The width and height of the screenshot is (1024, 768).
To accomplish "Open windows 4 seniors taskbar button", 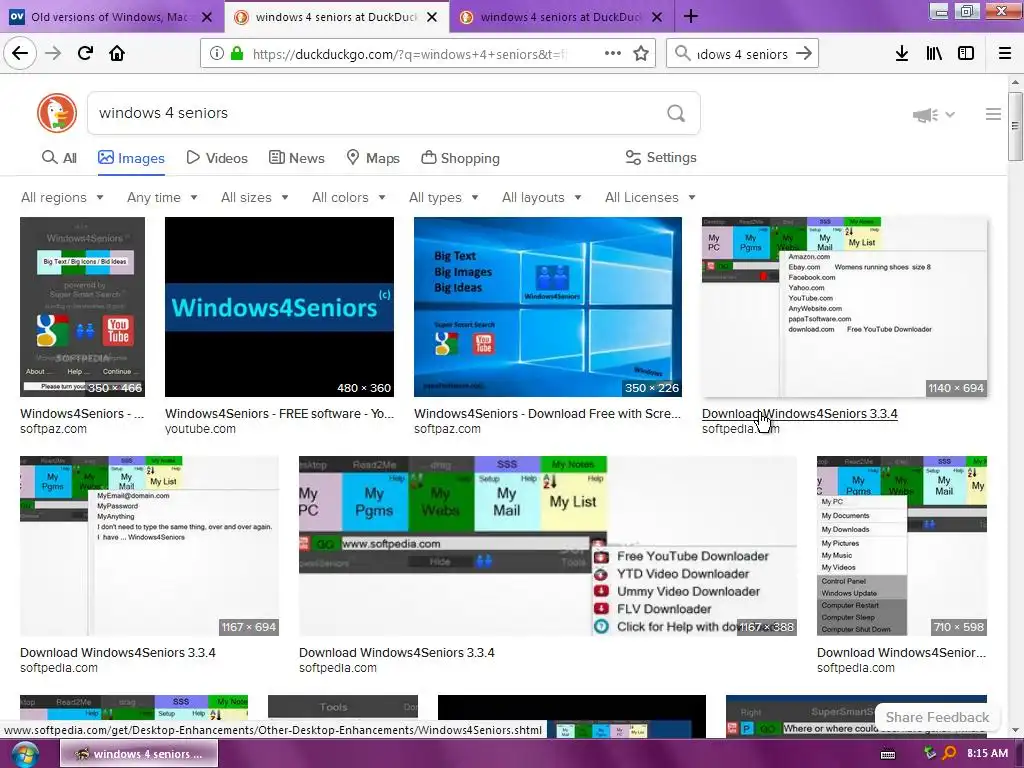I will pos(139,754).
